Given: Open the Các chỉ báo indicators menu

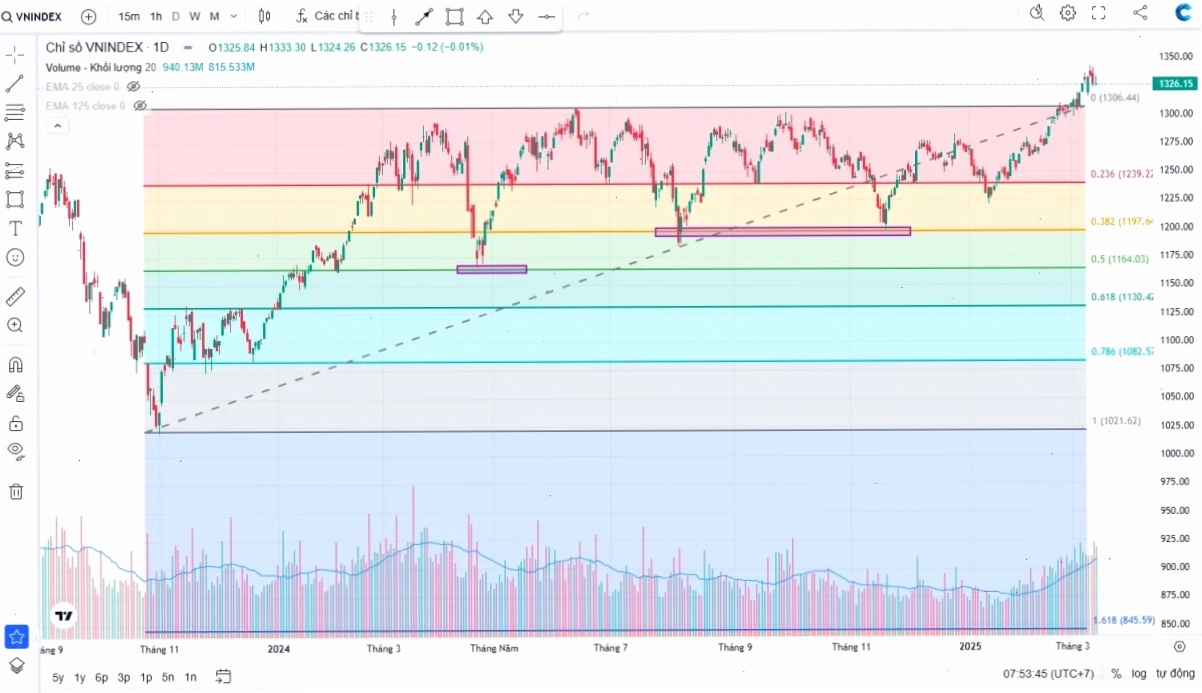Looking at the screenshot, I should pyautogui.click(x=328, y=16).
